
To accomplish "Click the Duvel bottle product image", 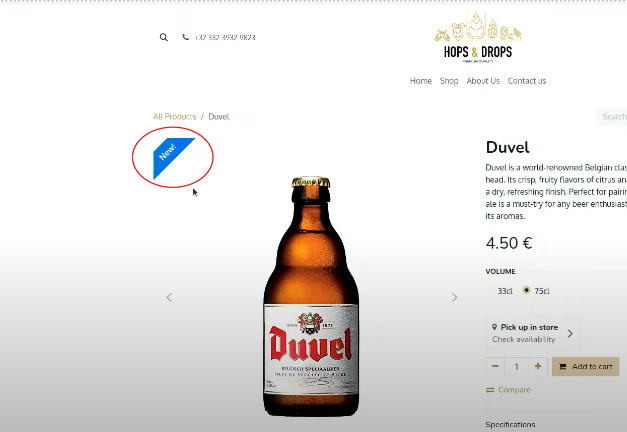I will point(311,296).
